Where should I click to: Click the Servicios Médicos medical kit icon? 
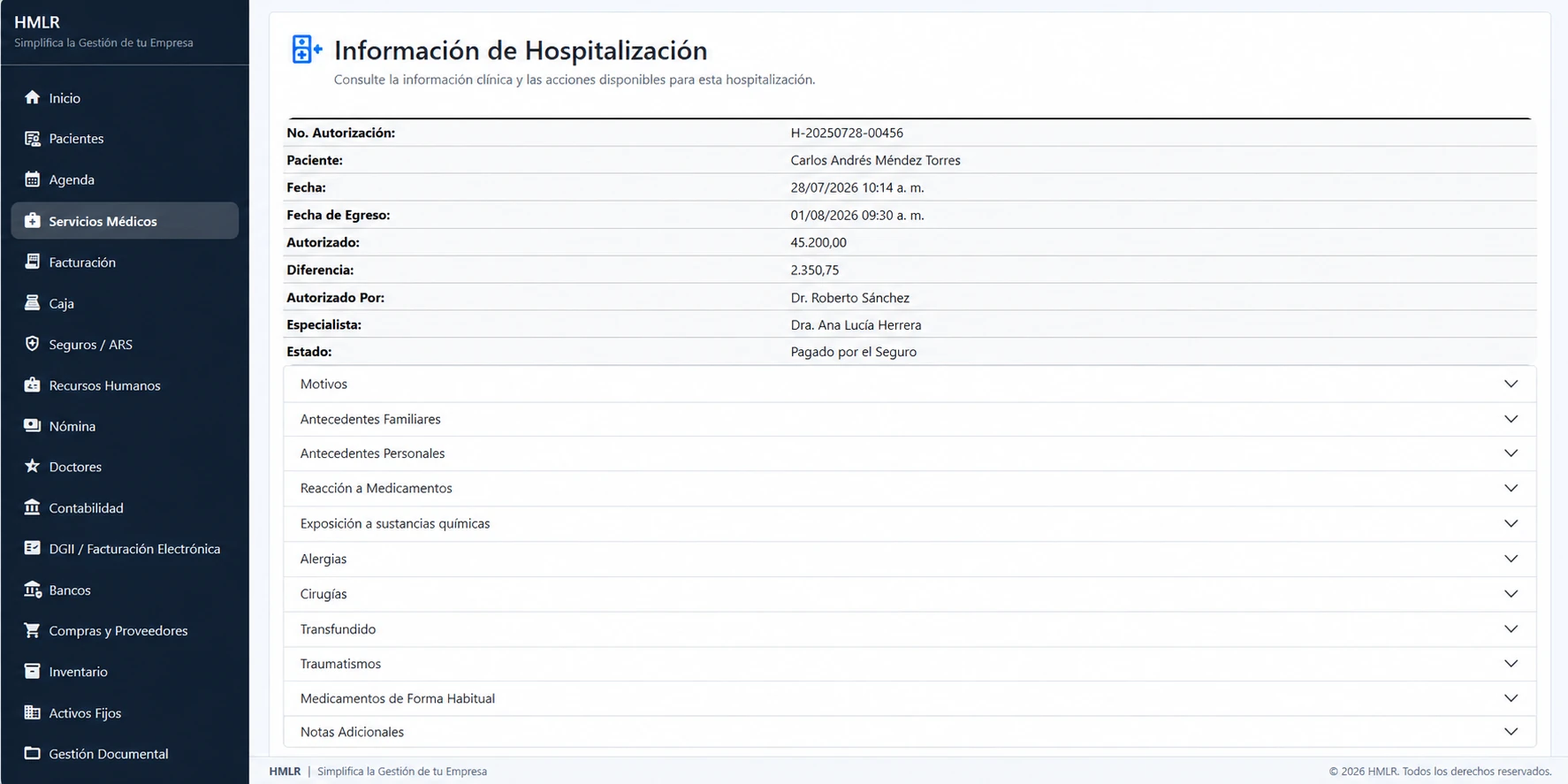(32, 220)
